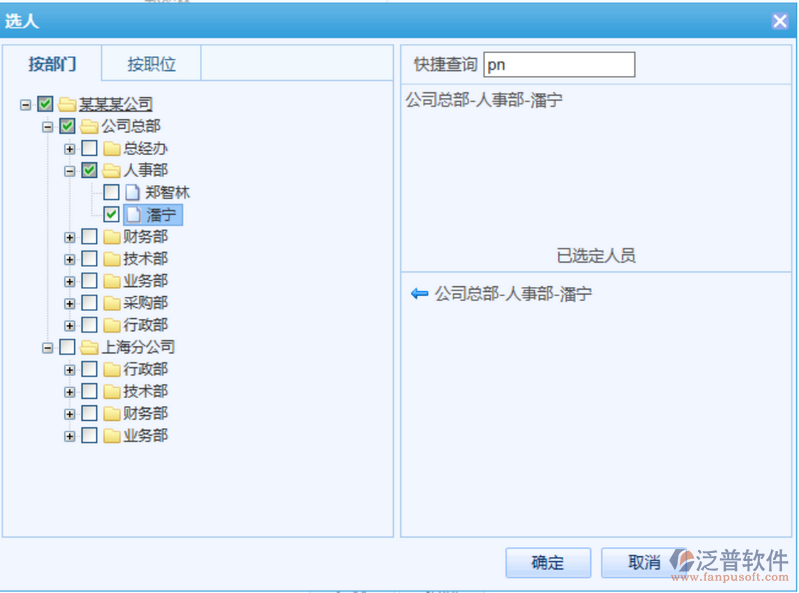Click the folder icon of 总经办
This screenshot has height=593, width=799.
pos(112,149)
